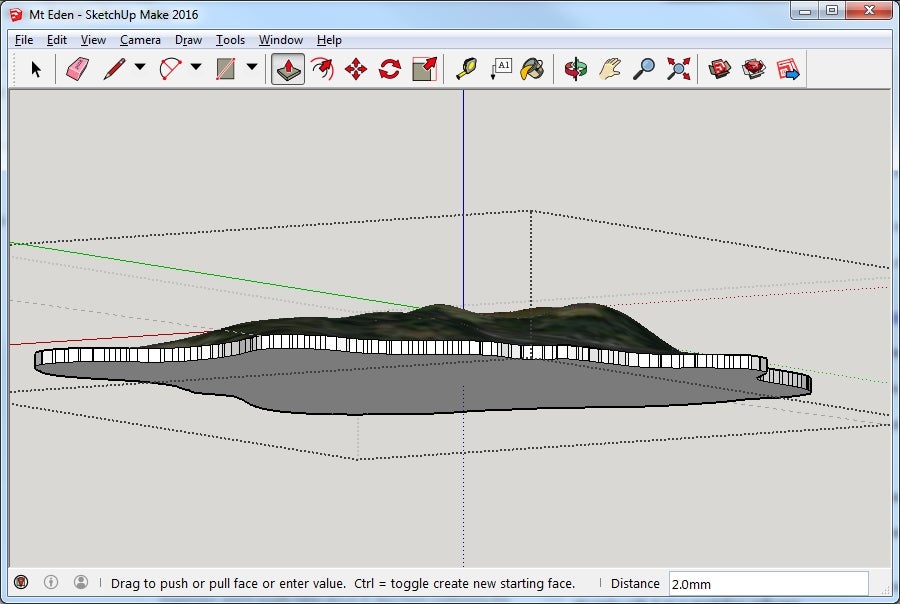Expand the Shape tool dropdown arrow
This screenshot has width=900, height=604.
pos(252,68)
